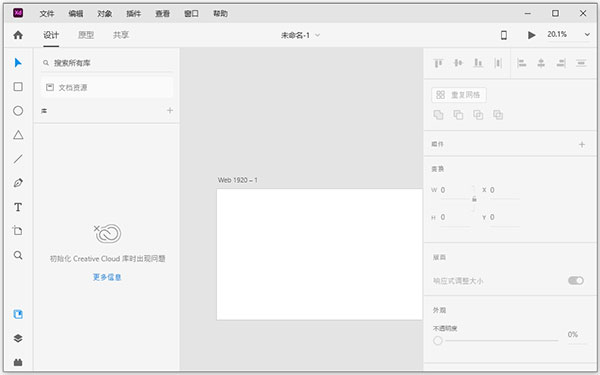Open 帮助 menu

pyautogui.click(x=220, y=14)
